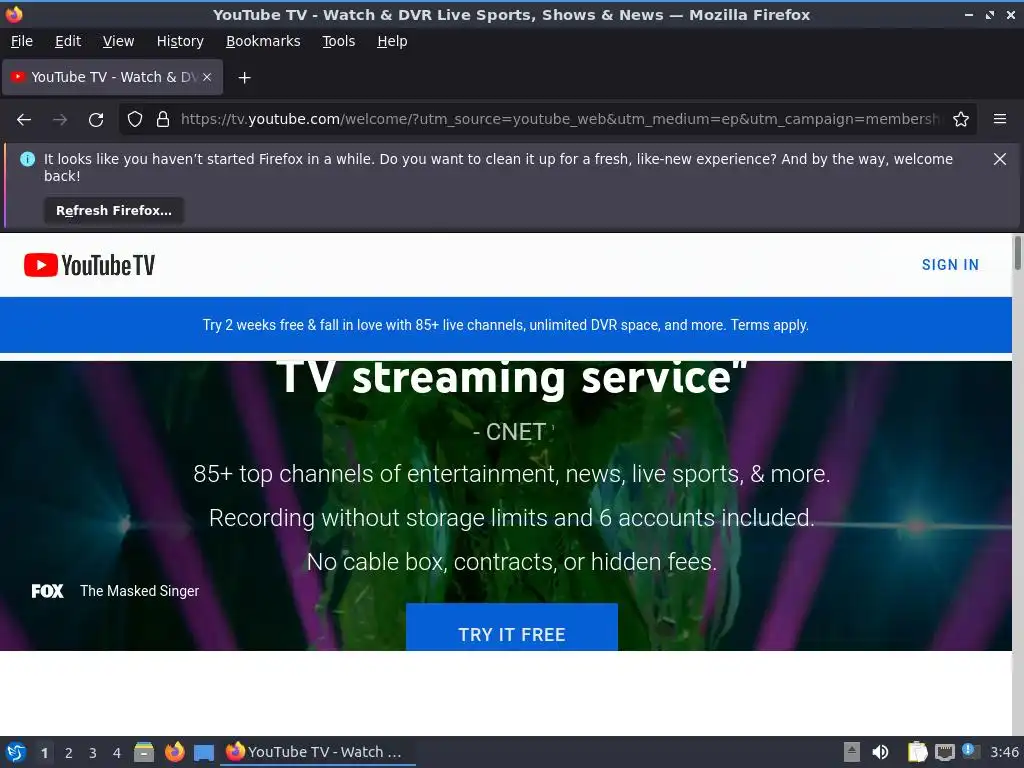Select the YouTube TV browser tab
The image size is (1024, 768).
coord(112,77)
